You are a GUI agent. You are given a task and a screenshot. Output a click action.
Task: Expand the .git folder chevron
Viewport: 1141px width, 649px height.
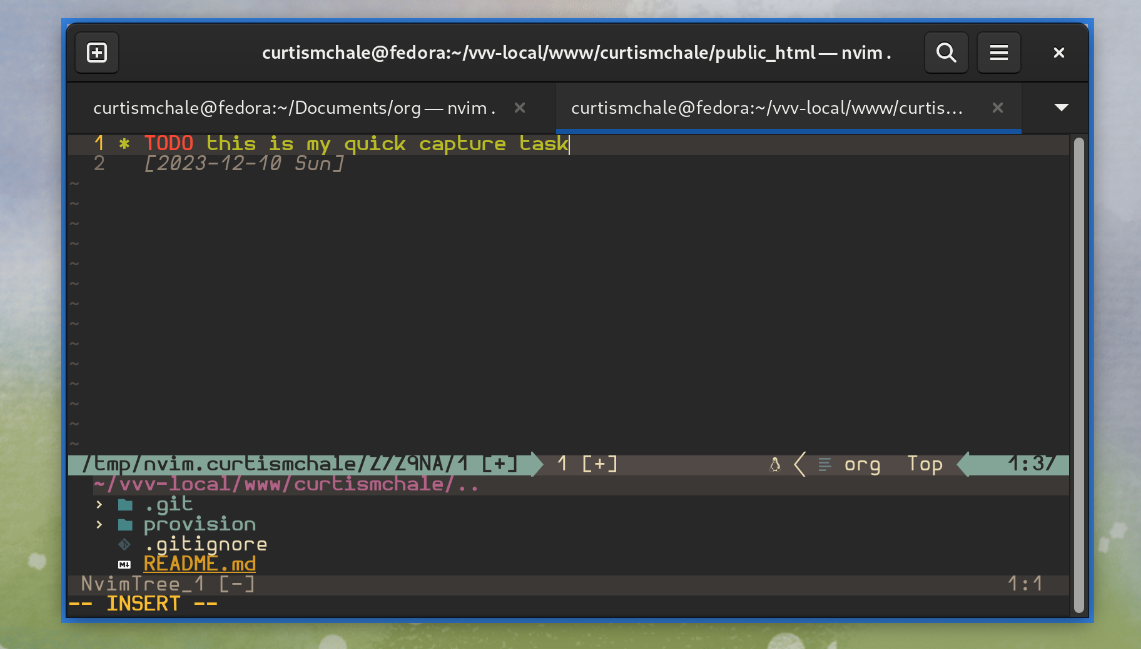coord(99,505)
